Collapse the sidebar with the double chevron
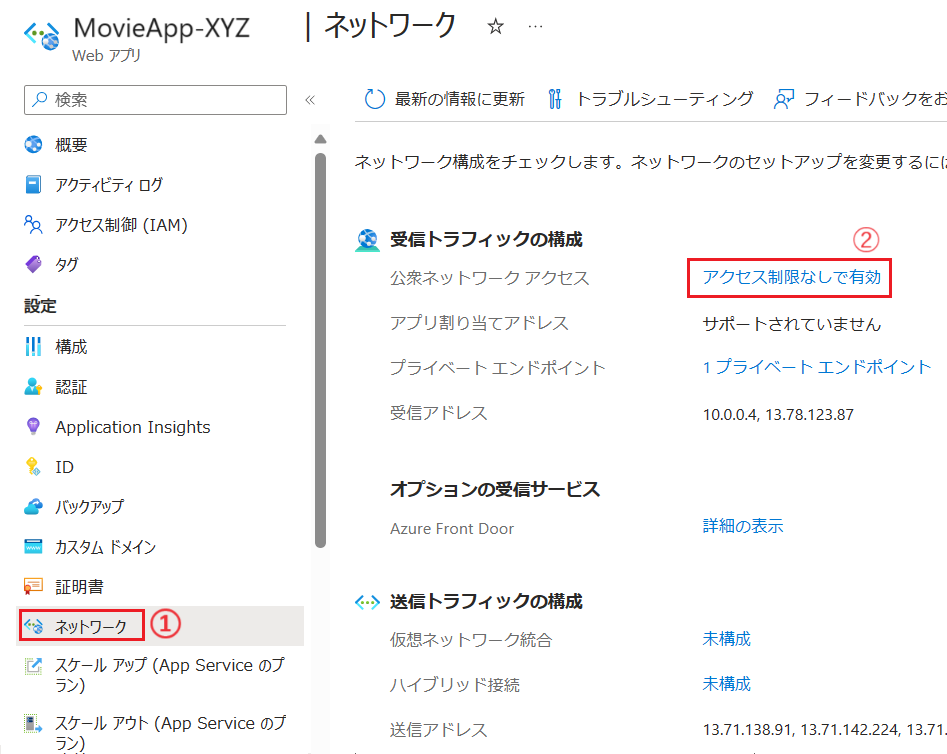Viewport: 947px width, 754px height. [310, 100]
